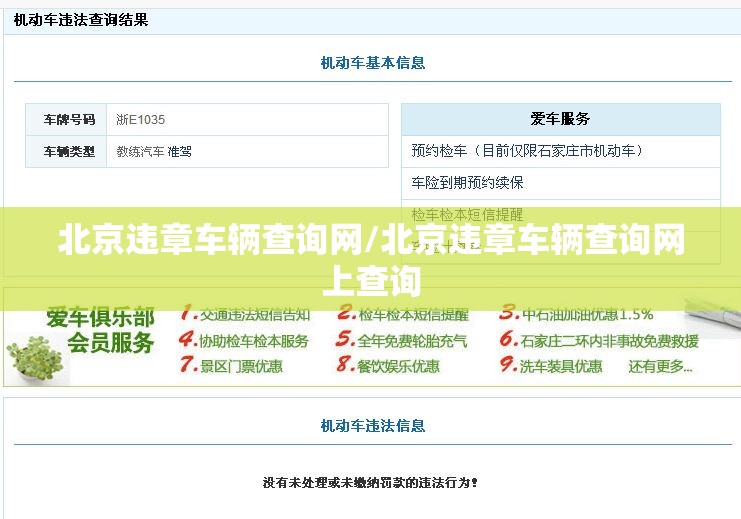Click banner item 5 全年免费轮胎充气

coord(401,340)
